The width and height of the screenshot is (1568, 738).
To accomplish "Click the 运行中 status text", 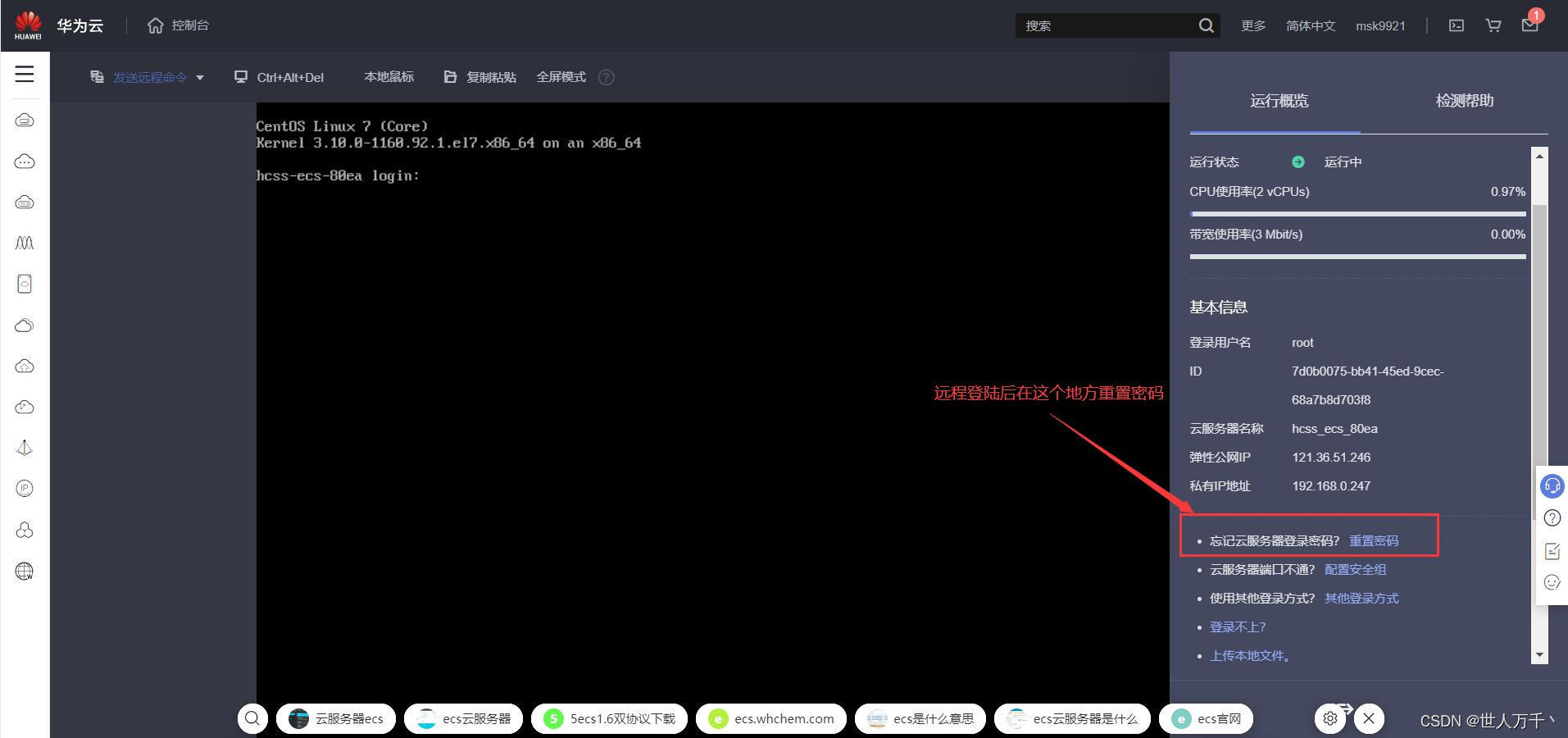I will [x=1343, y=162].
